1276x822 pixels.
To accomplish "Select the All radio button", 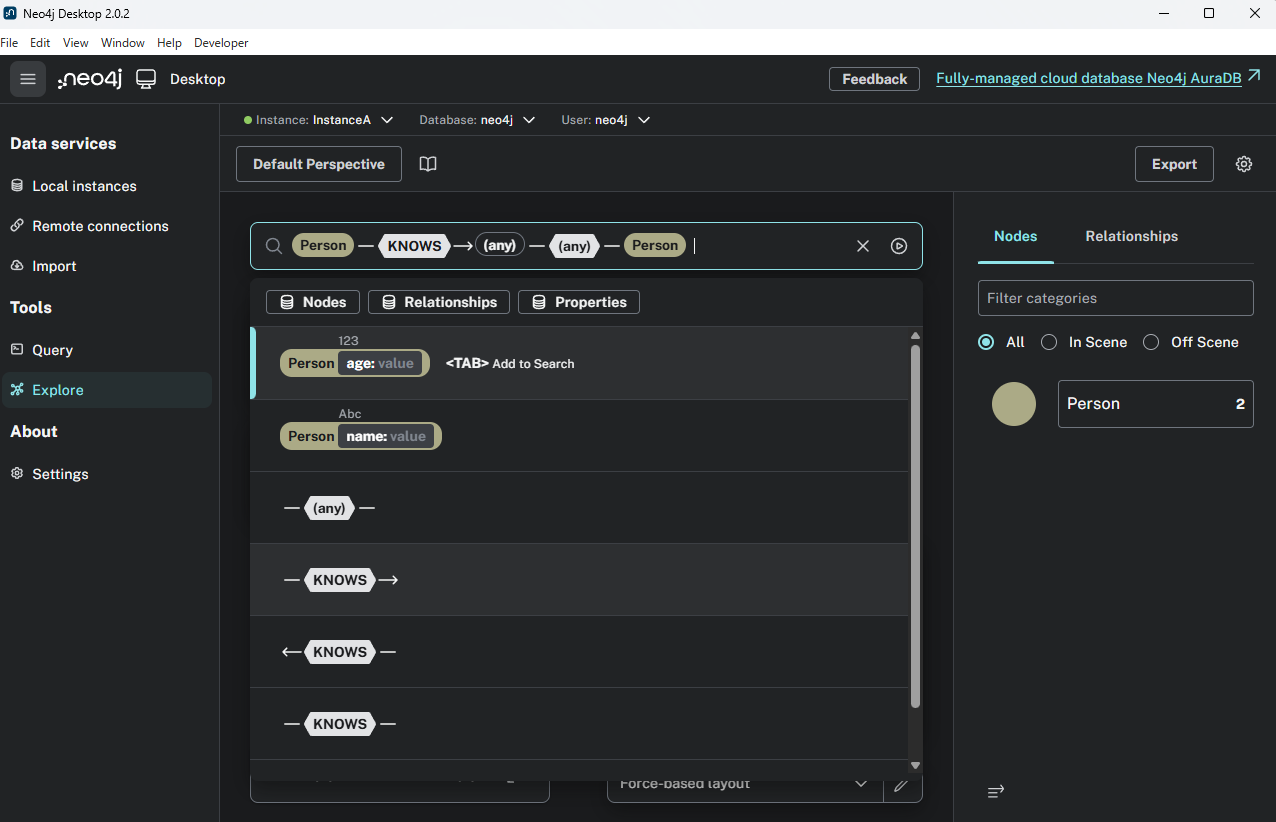I will [986, 342].
